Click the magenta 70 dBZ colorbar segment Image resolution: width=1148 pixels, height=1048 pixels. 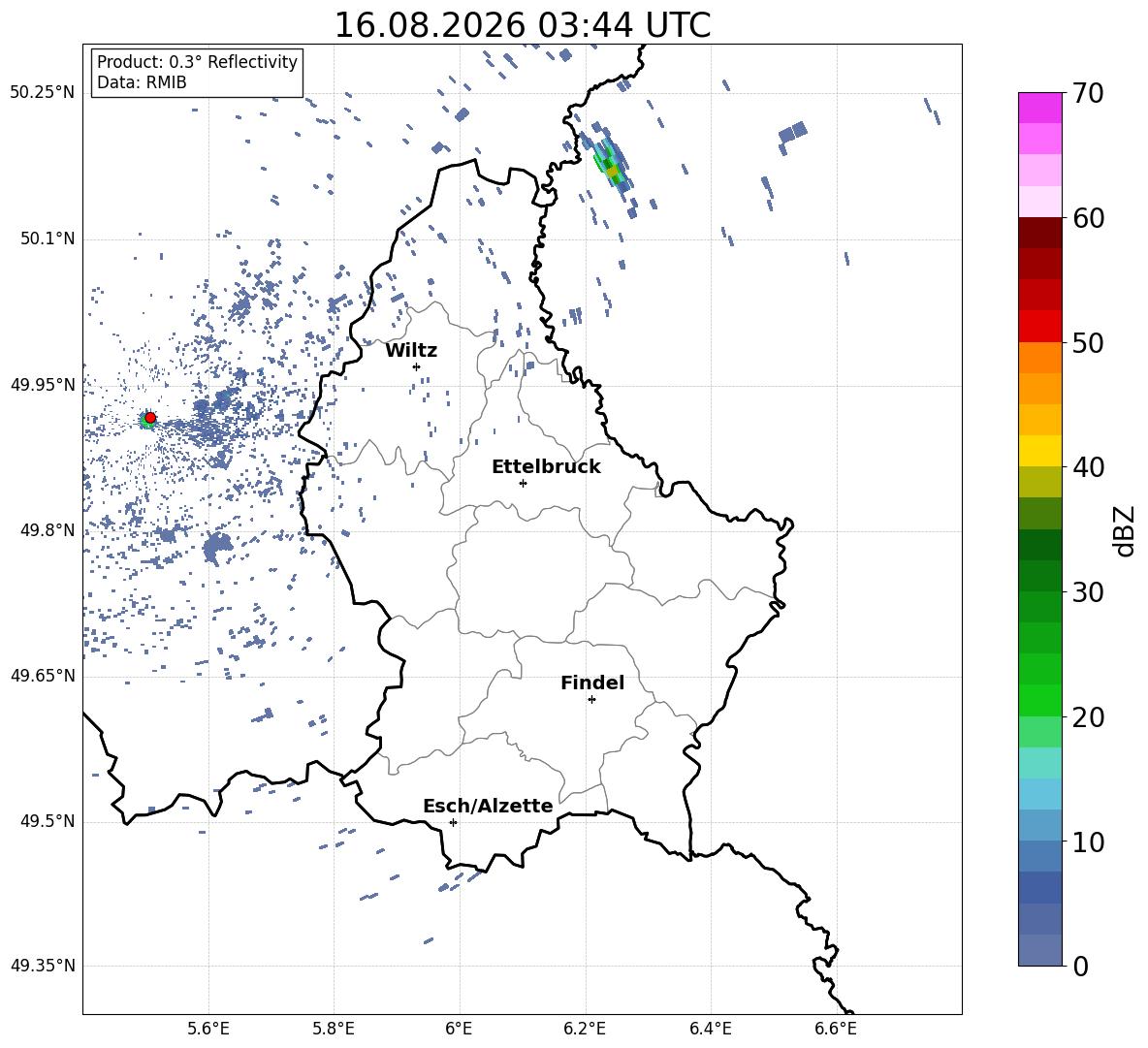point(1039,108)
